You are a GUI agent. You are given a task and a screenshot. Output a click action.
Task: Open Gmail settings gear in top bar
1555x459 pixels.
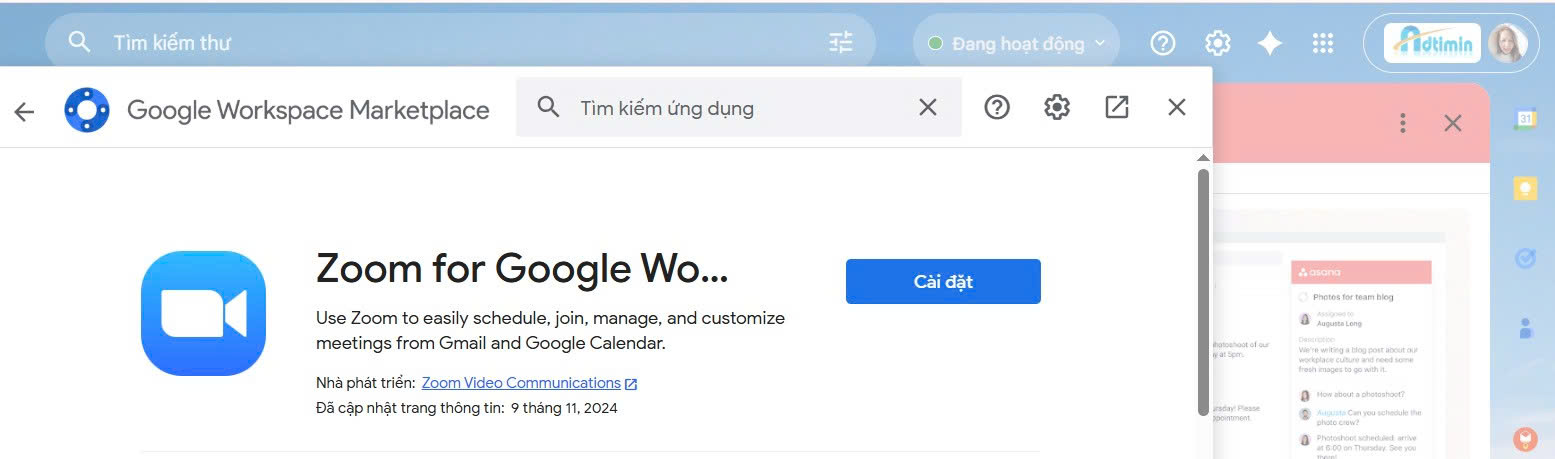tap(1217, 44)
